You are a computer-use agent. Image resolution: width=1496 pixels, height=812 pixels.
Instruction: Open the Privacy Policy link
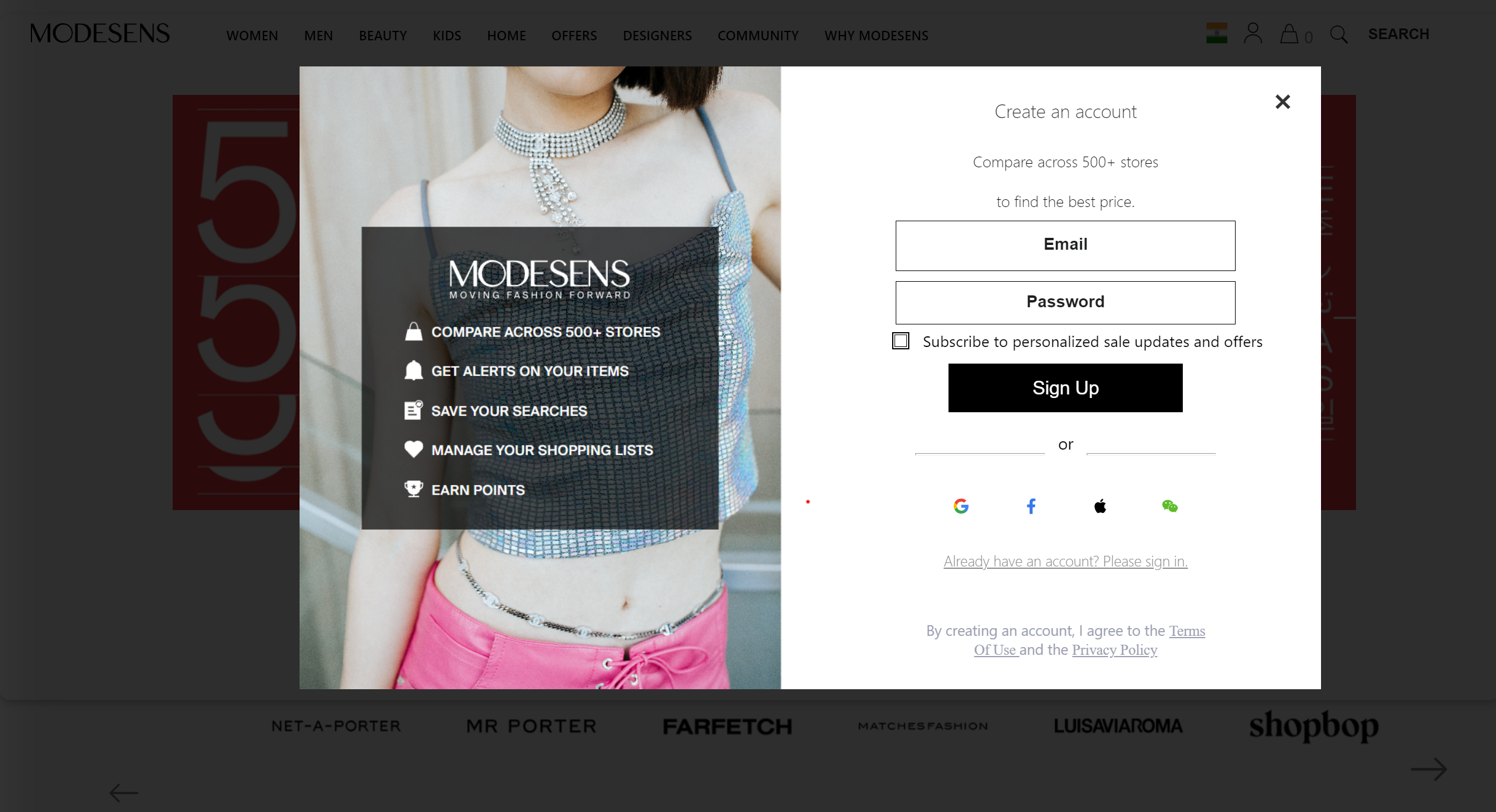tap(1115, 650)
